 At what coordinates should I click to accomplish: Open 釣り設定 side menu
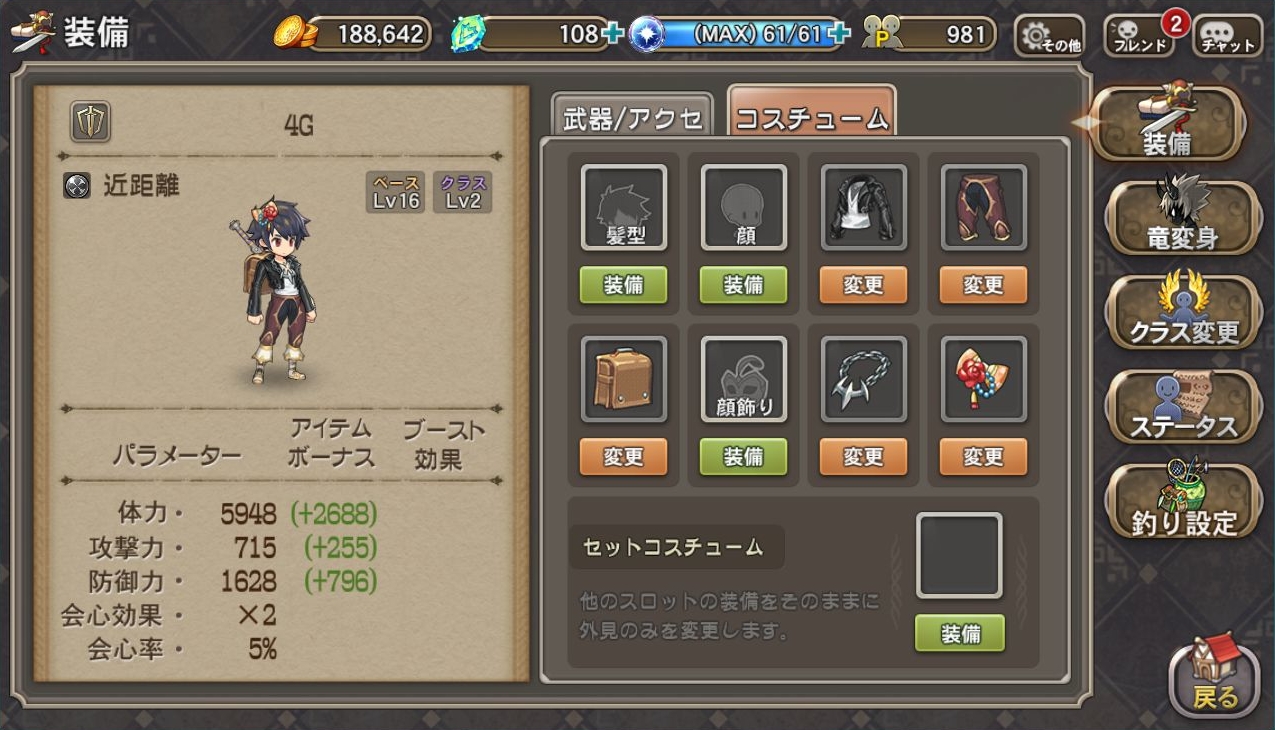(x=1184, y=500)
